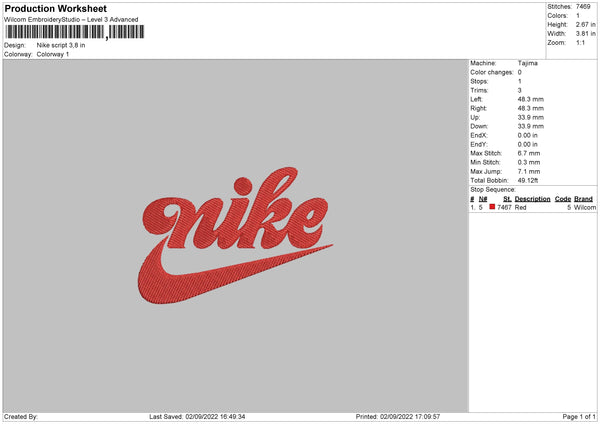Click the brand 'Wilcom' in stop sequence

(x=585, y=207)
